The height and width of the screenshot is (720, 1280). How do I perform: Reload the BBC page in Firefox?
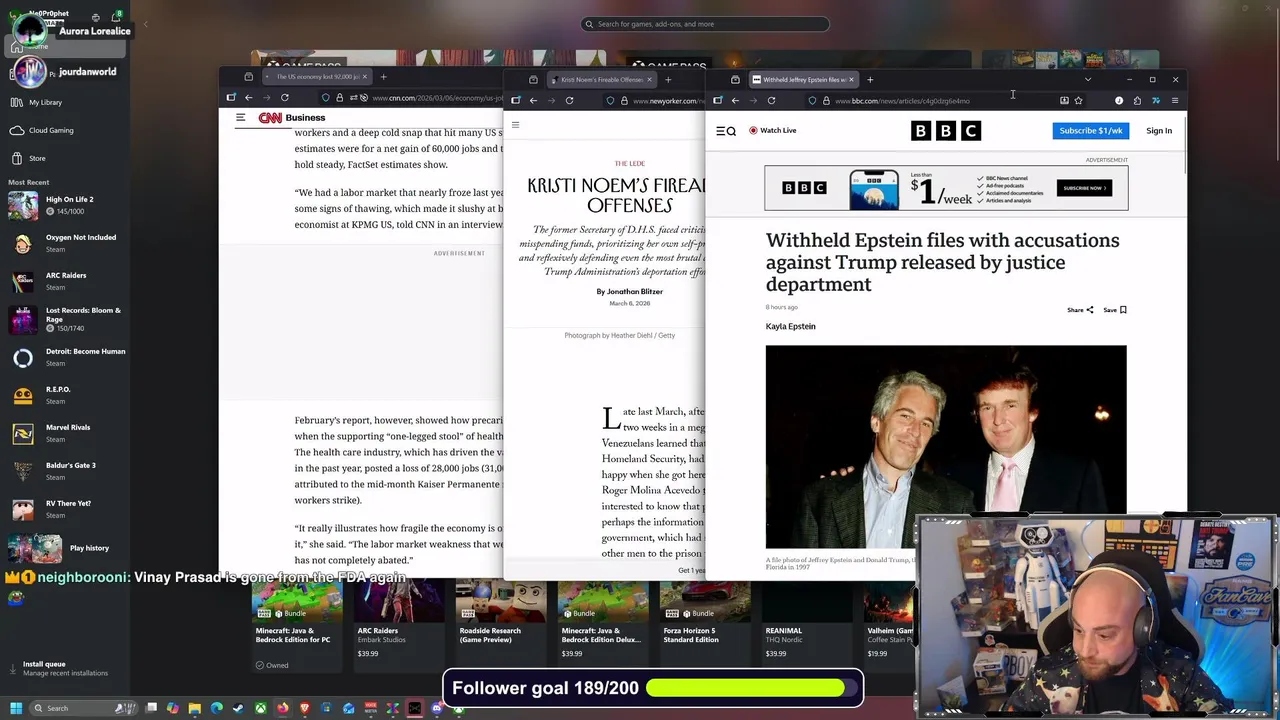(x=771, y=100)
